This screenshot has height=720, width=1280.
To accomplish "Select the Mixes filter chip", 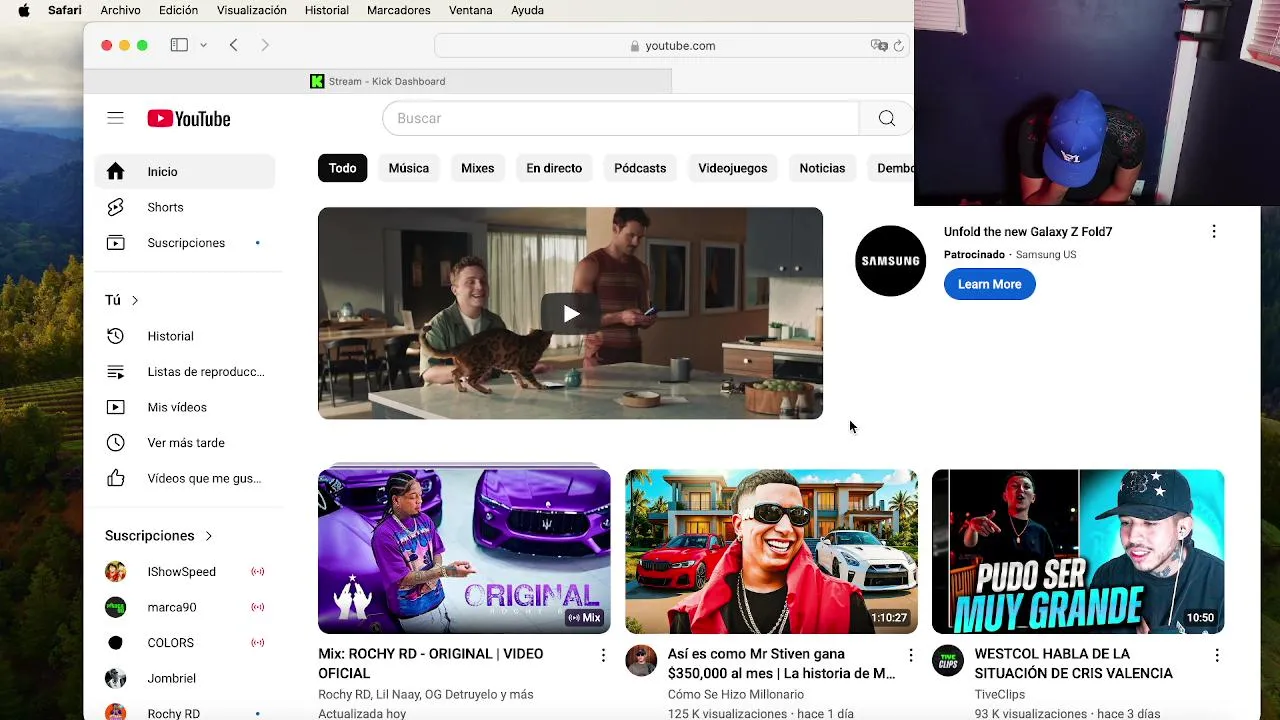I will pyautogui.click(x=477, y=168).
